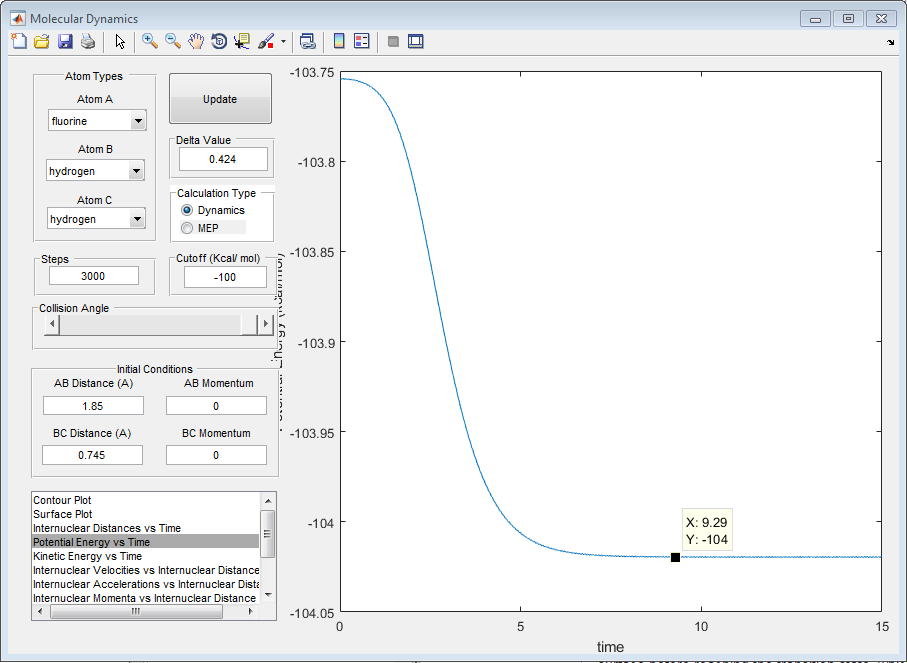The width and height of the screenshot is (907, 663).
Task: Expand the Atom C dropdown list
Action: pos(137,219)
